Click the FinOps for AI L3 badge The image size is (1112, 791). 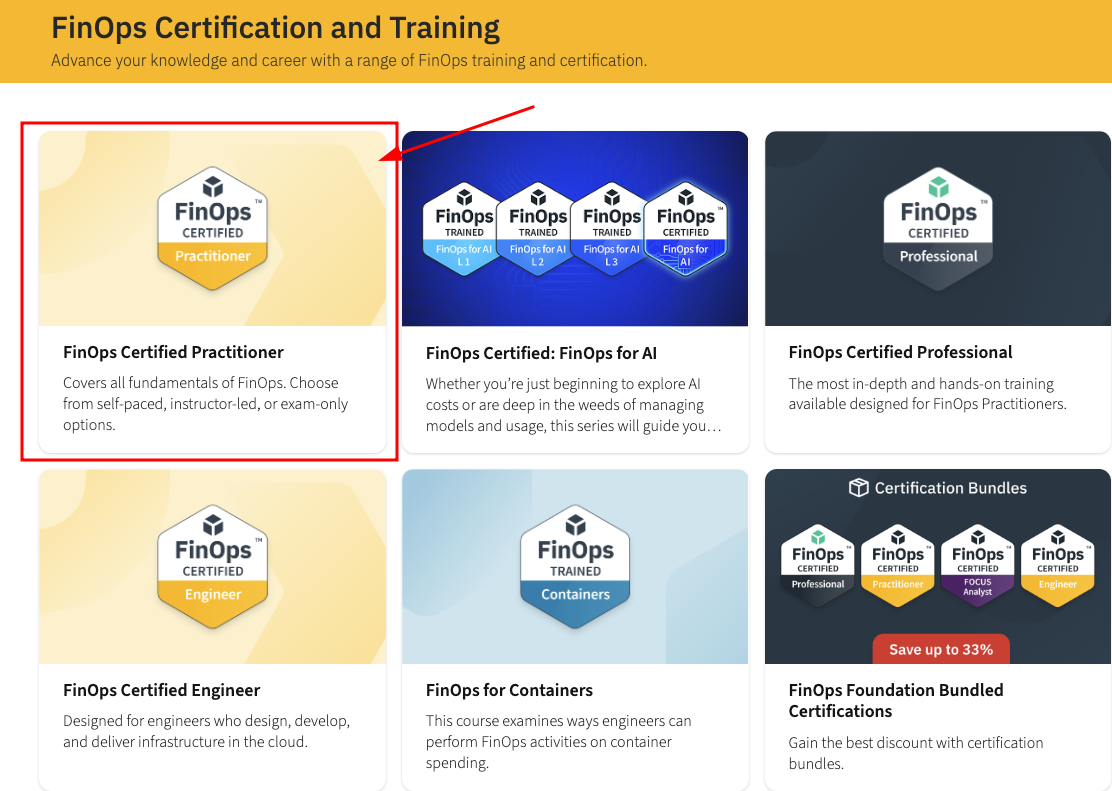611,229
